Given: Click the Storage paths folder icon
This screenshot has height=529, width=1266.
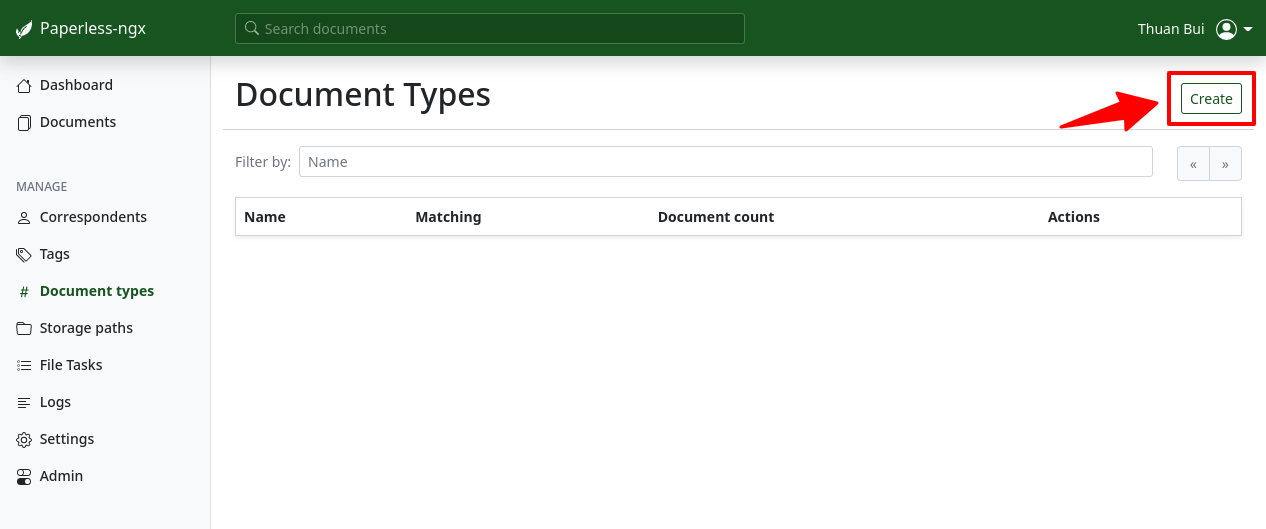Looking at the screenshot, I should click(24, 329).
